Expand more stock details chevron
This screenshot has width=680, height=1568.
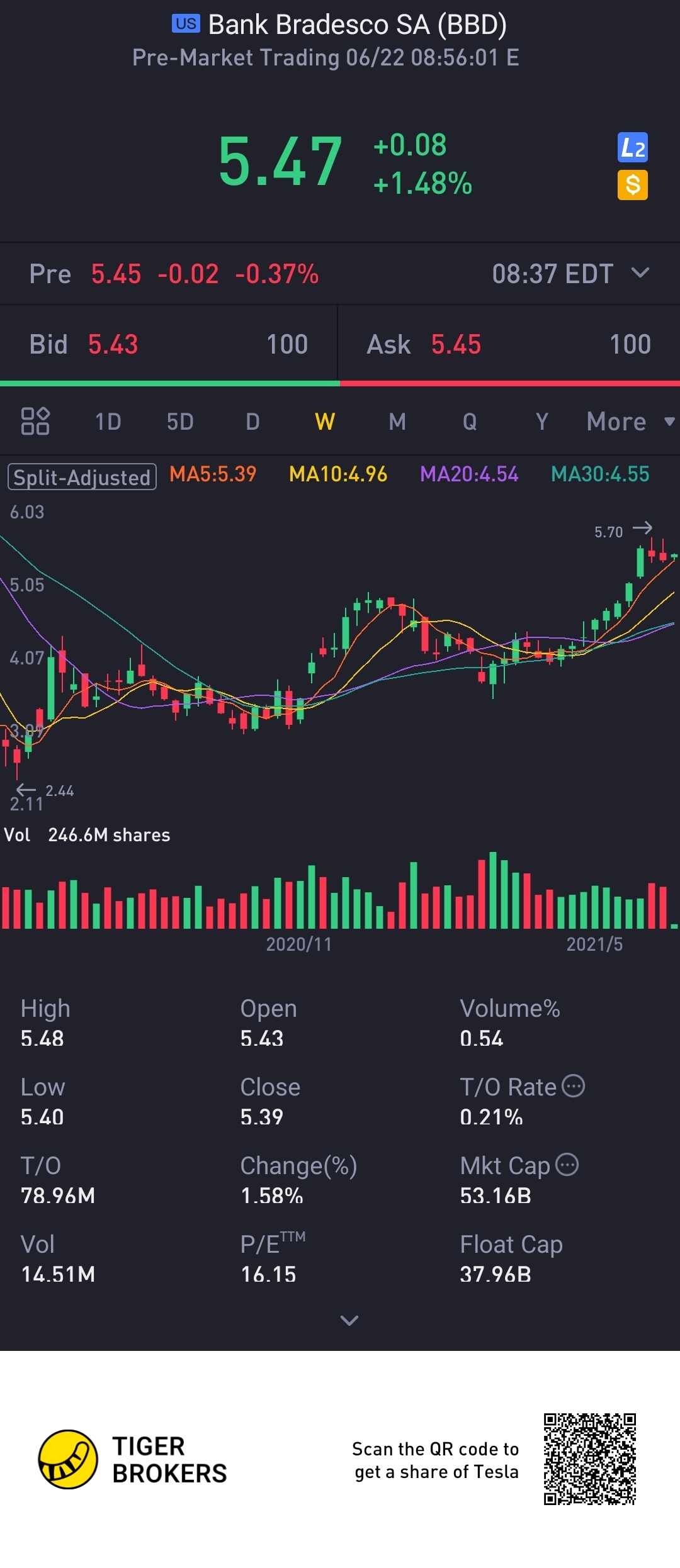pyautogui.click(x=349, y=1320)
